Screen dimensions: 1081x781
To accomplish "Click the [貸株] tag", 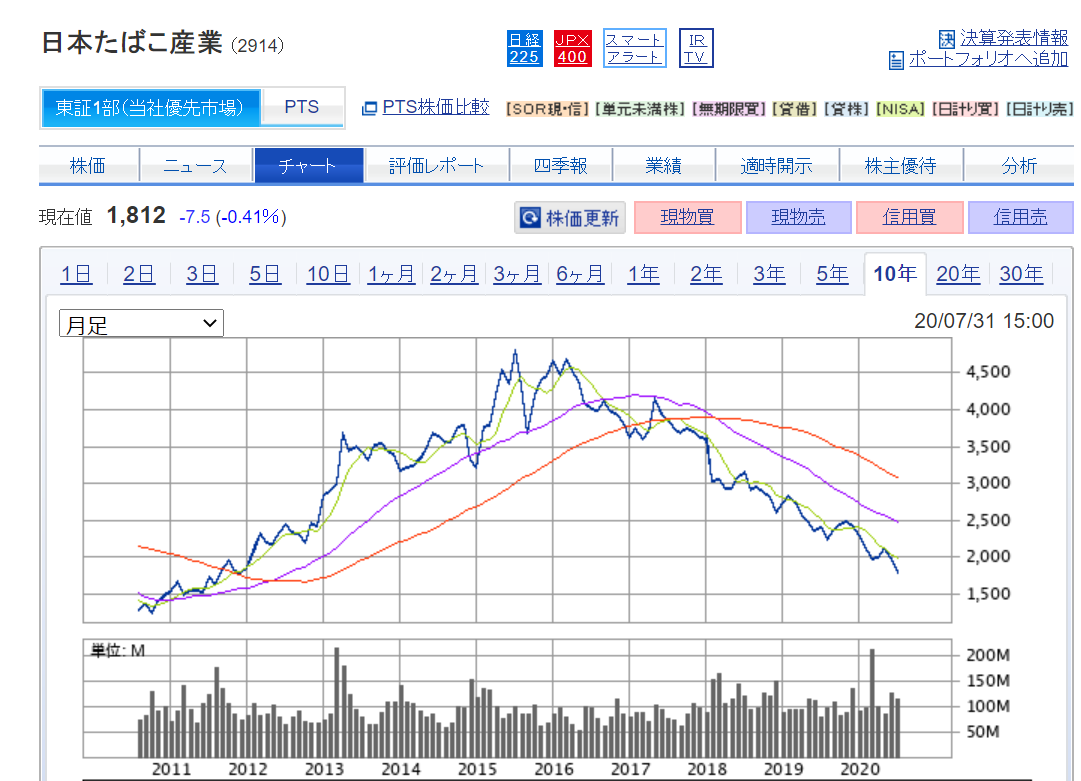I will click(847, 109).
